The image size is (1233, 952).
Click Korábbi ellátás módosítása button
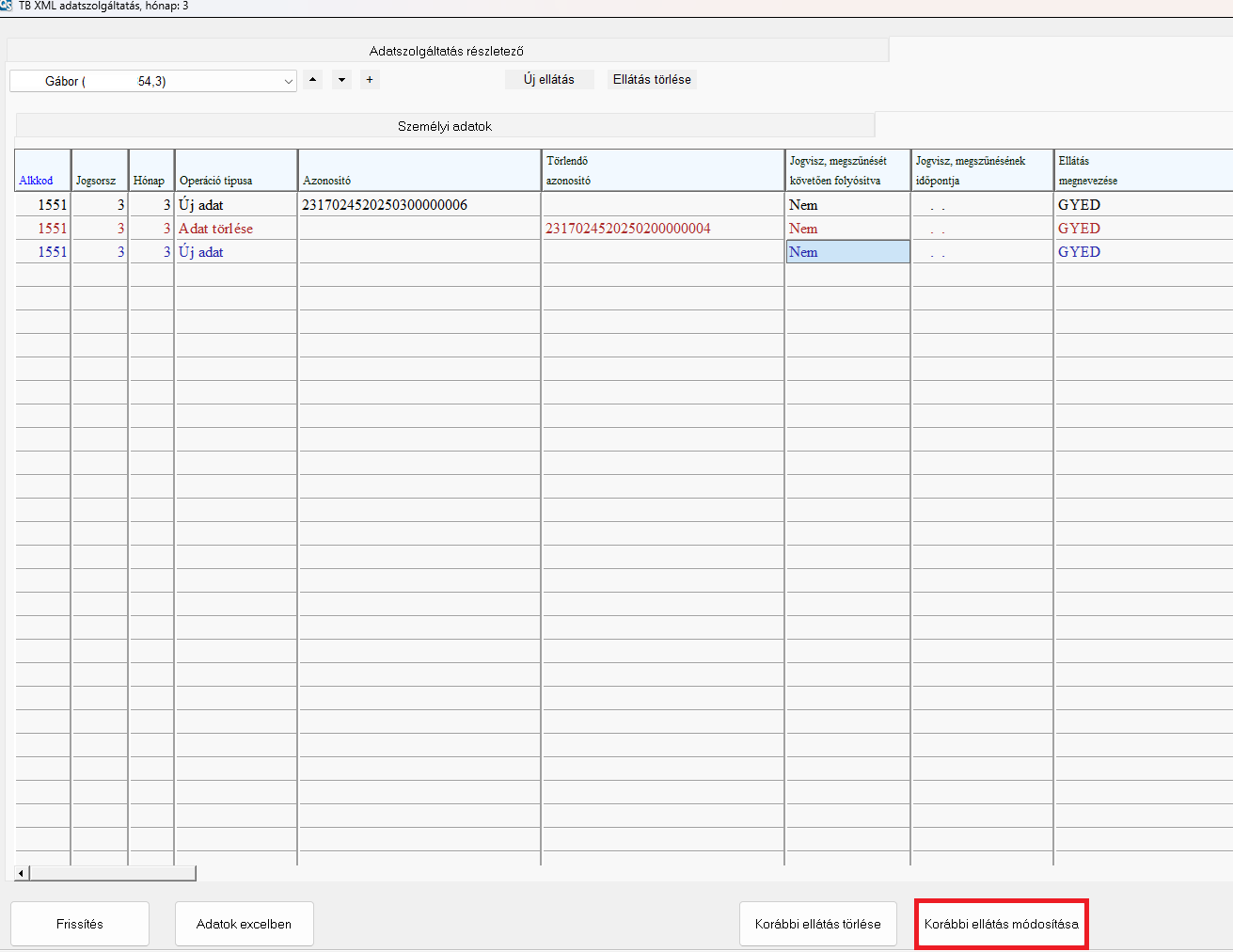pyautogui.click(x=1001, y=924)
